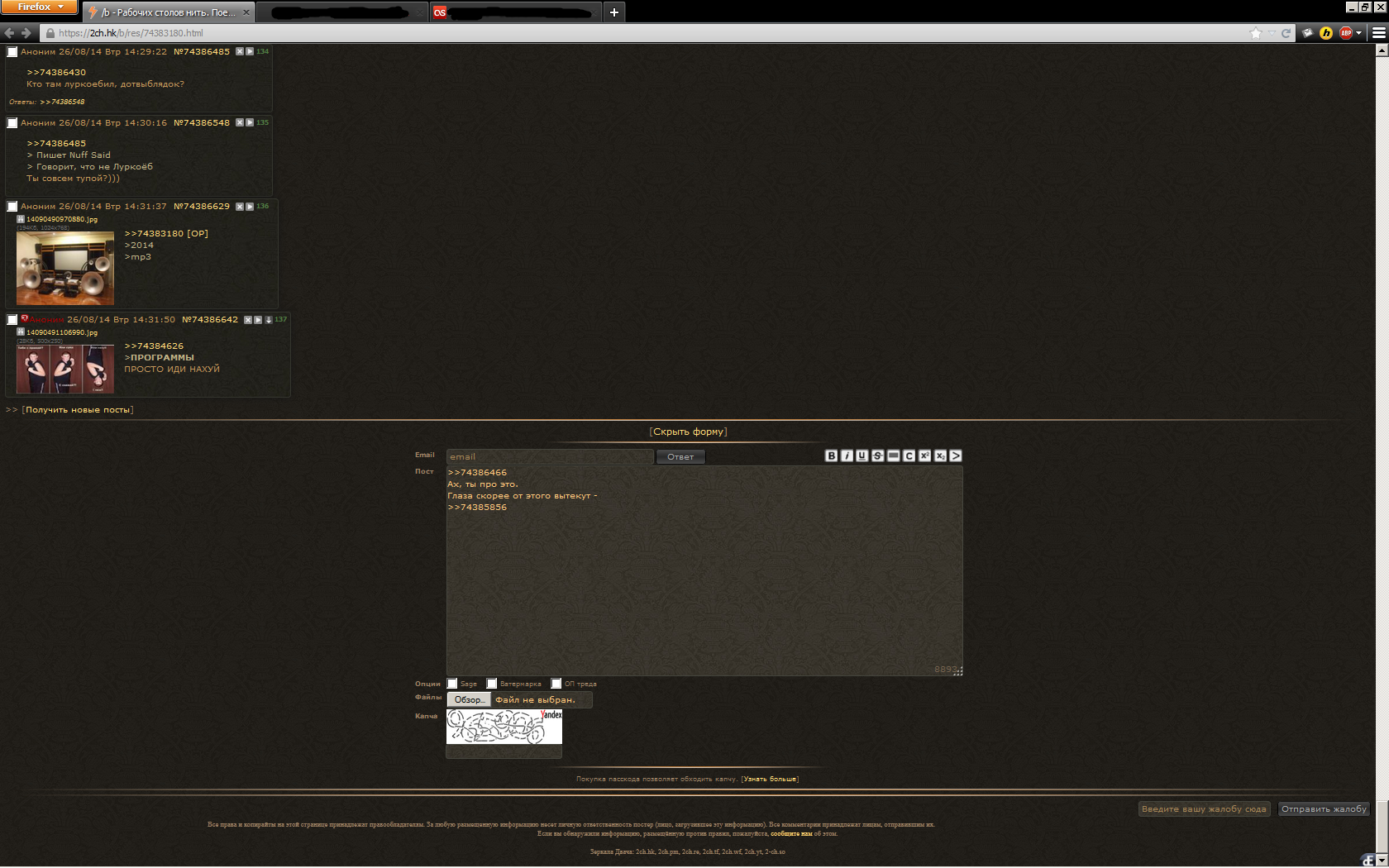Viewport: 1389px width, 868px height.
Task: Open the envelope extension icon in the toolbar
Action: pyautogui.click(x=1308, y=33)
